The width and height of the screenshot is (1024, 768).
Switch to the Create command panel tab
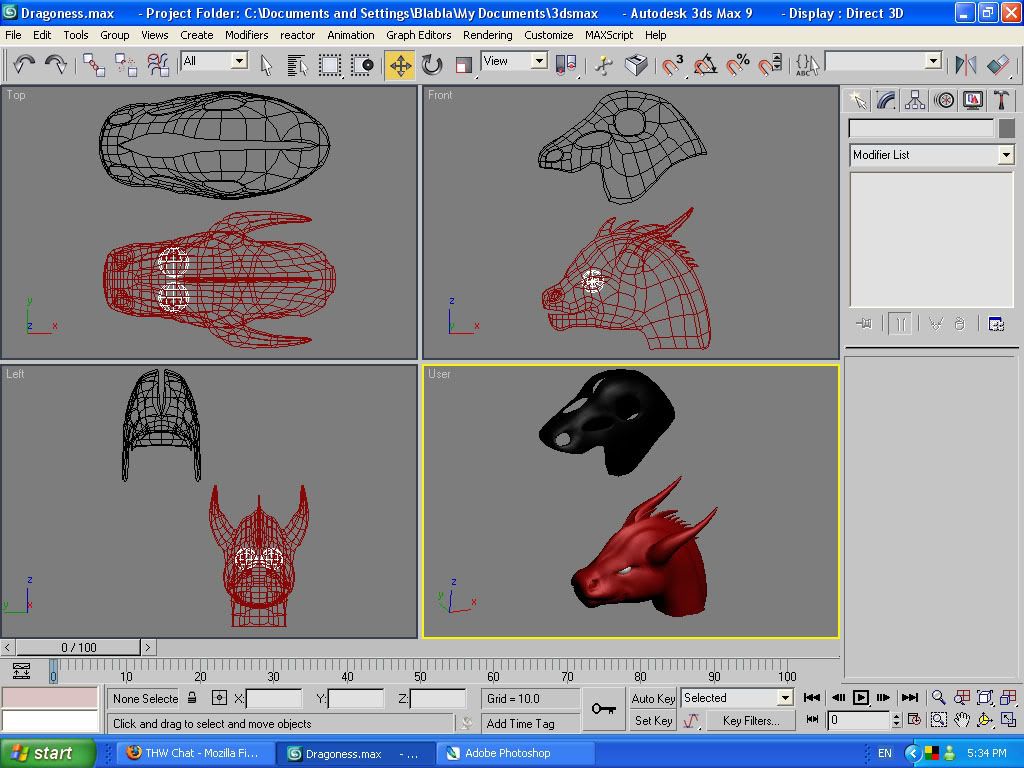[x=857, y=100]
